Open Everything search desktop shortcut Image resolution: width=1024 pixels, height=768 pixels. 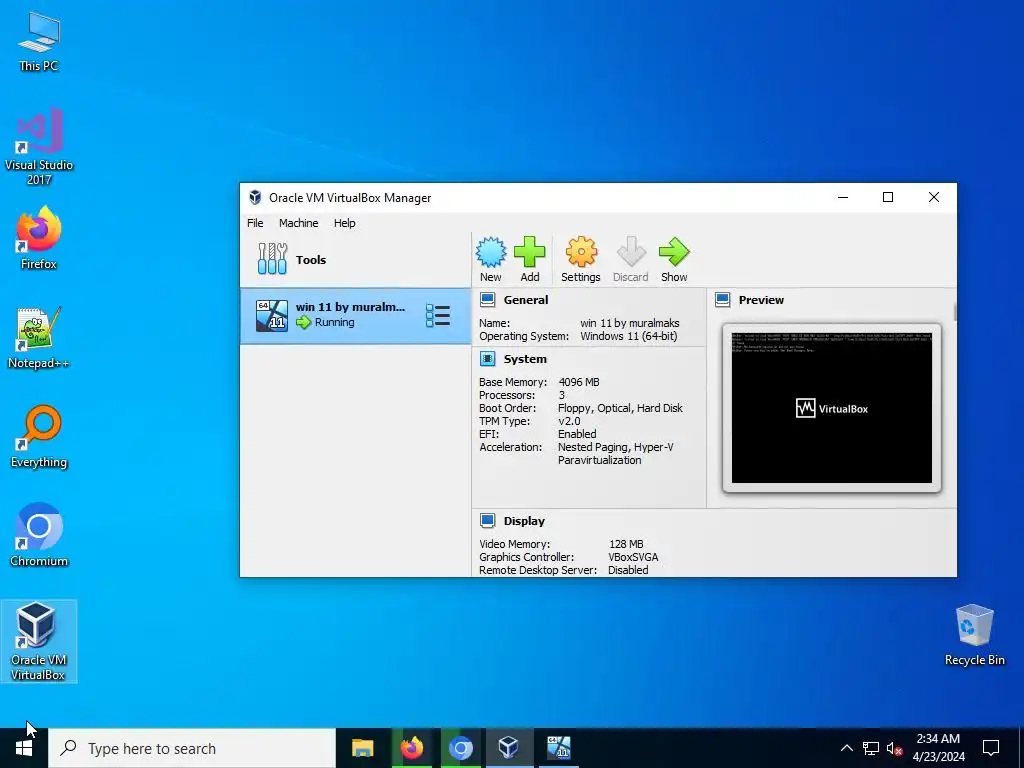[x=39, y=436]
